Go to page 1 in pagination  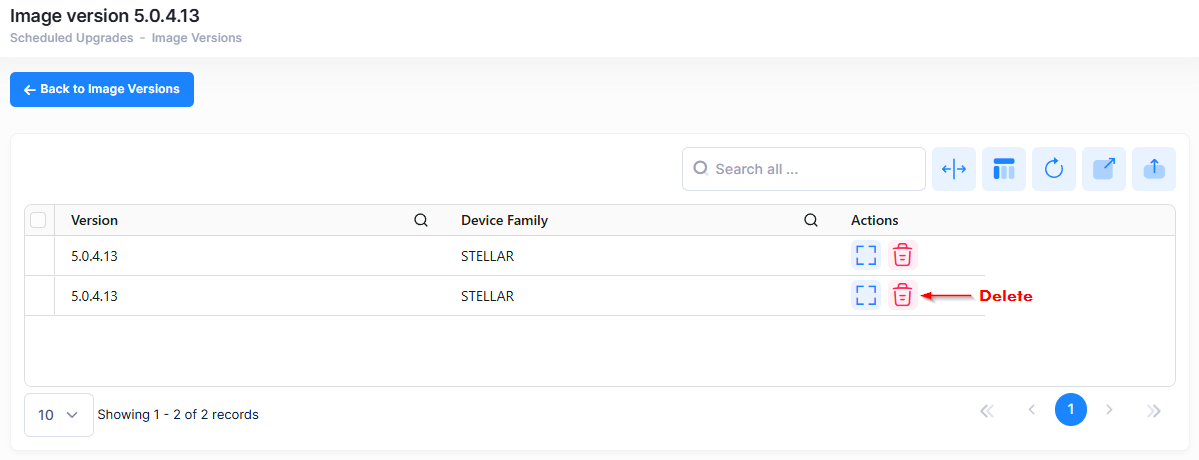click(1070, 410)
